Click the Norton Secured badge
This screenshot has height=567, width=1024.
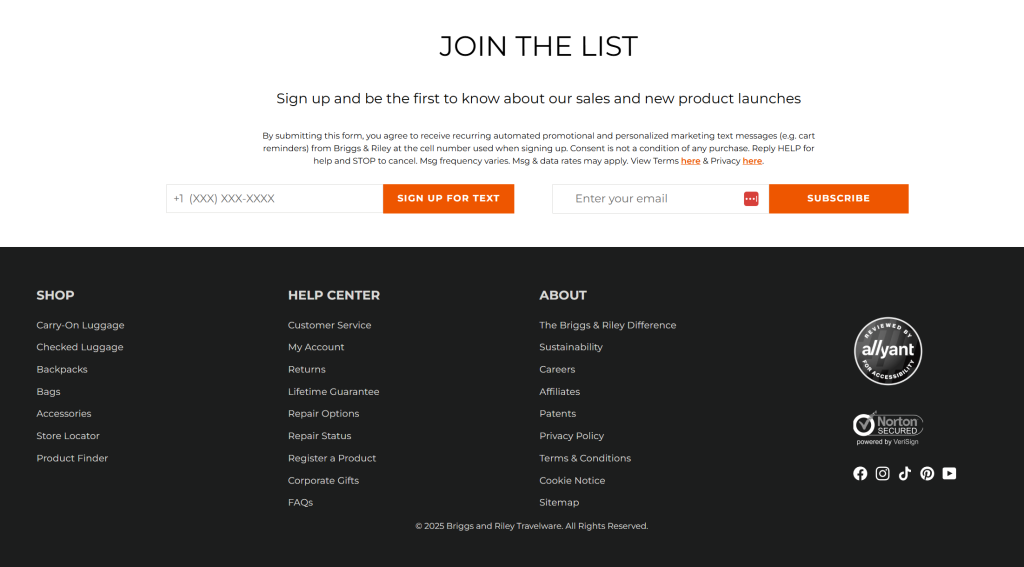(x=887, y=427)
